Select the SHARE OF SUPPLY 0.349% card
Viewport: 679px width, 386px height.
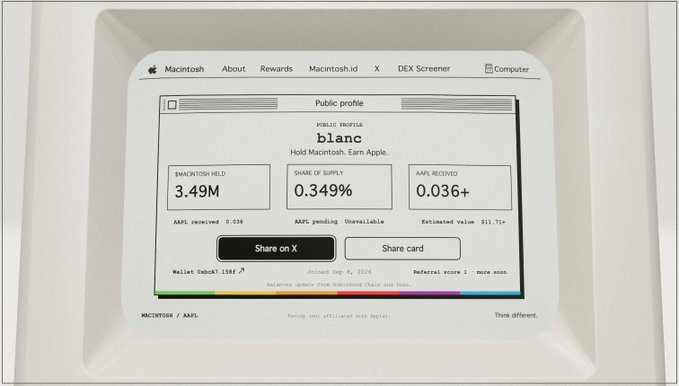(339, 187)
